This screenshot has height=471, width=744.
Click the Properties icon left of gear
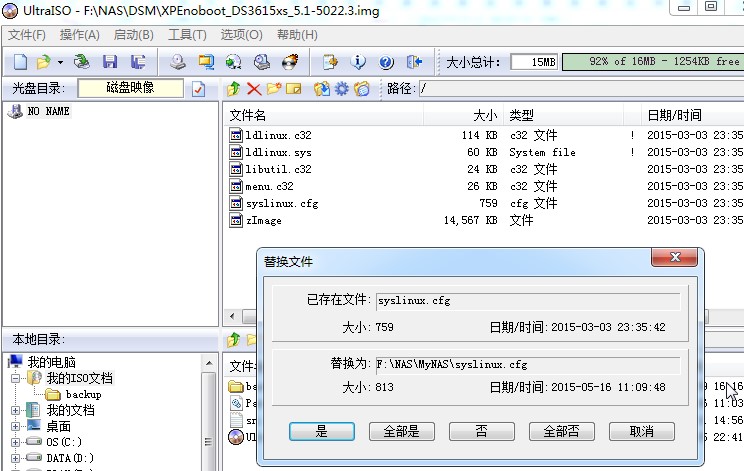[322, 89]
